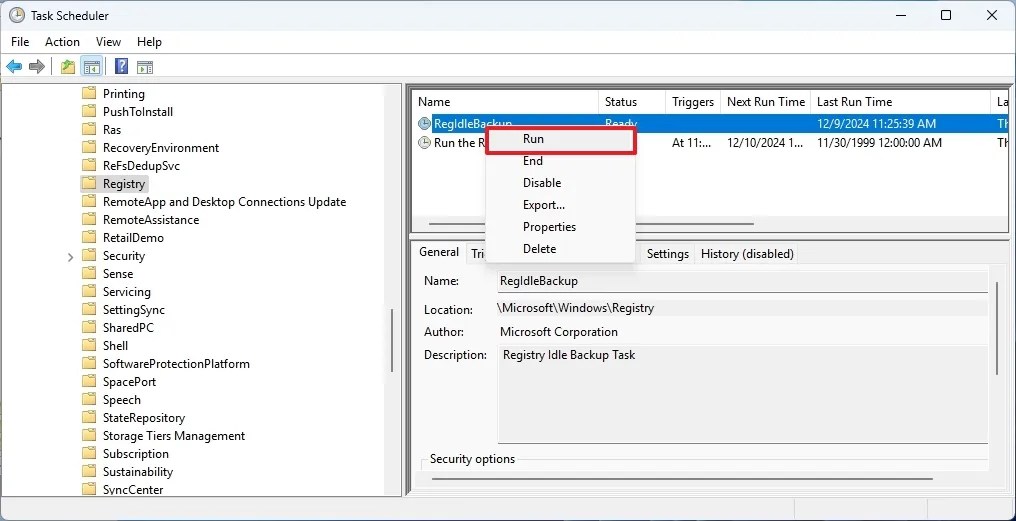Click the clock icon of the second task row
Viewport: 1016px width, 521px height.
(x=424, y=143)
